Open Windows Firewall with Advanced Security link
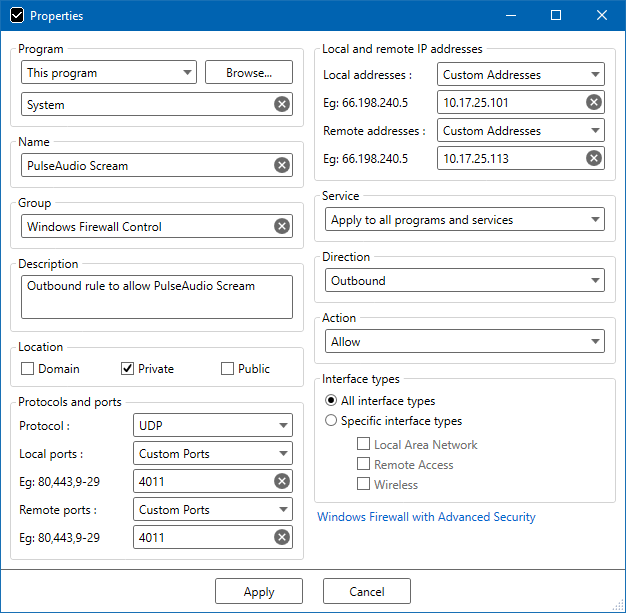 pos(426,517)
